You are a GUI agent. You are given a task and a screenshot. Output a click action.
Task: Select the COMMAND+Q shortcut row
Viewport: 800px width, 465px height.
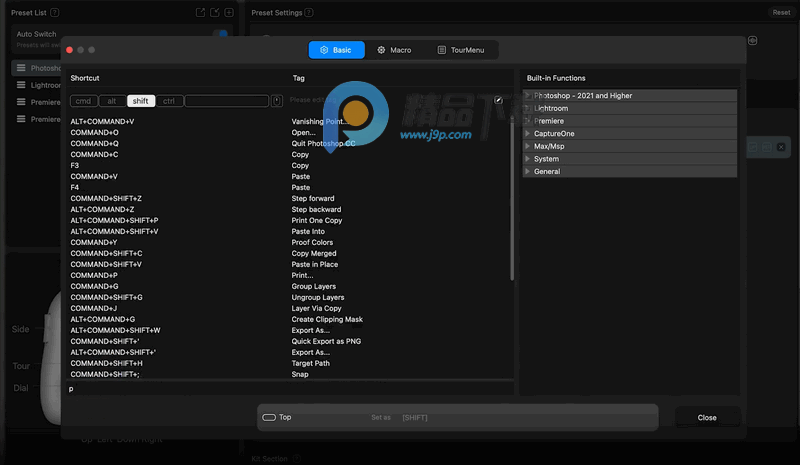(x=290, y=143)
